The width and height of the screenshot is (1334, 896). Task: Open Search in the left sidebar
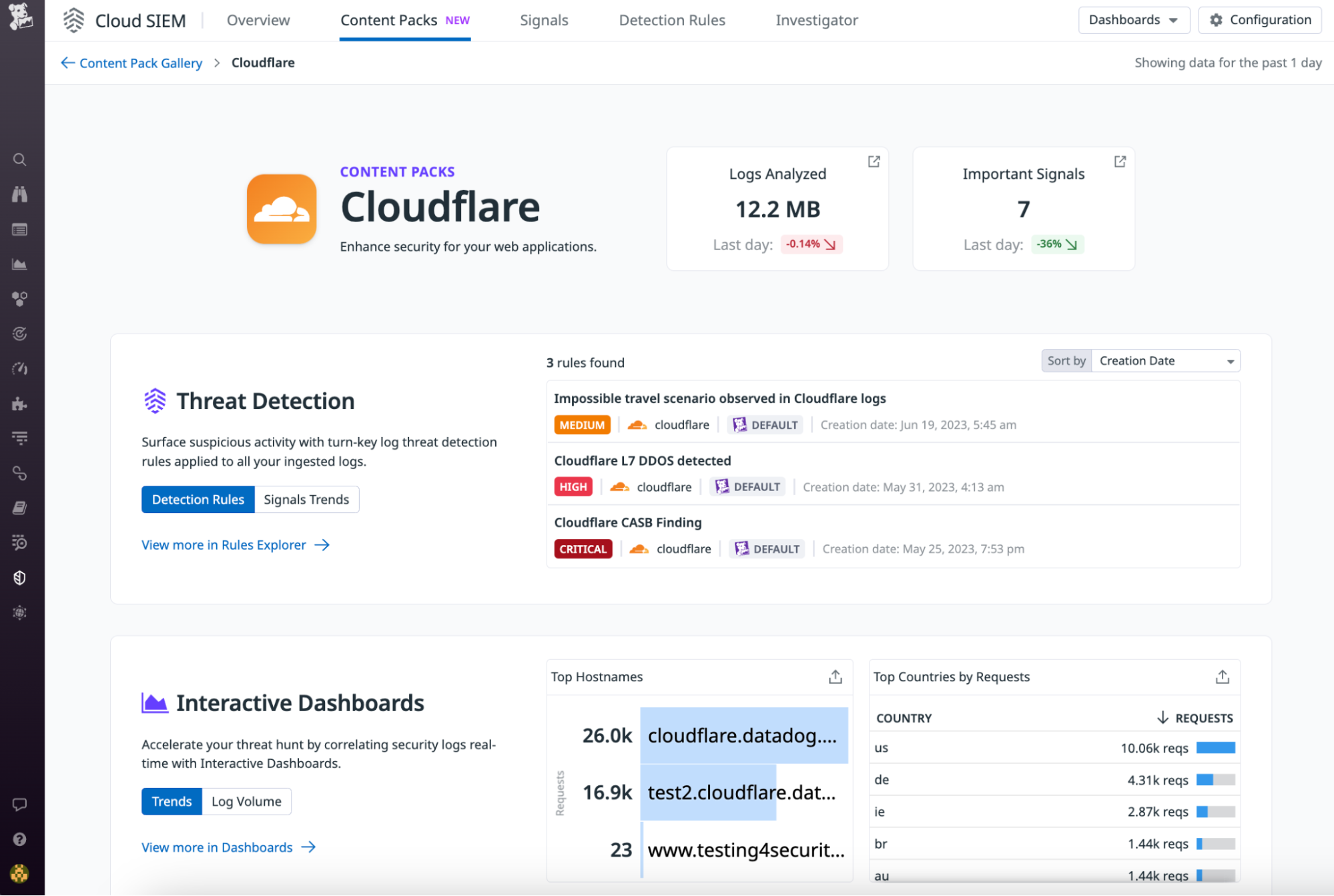click(x=20, y=159)
